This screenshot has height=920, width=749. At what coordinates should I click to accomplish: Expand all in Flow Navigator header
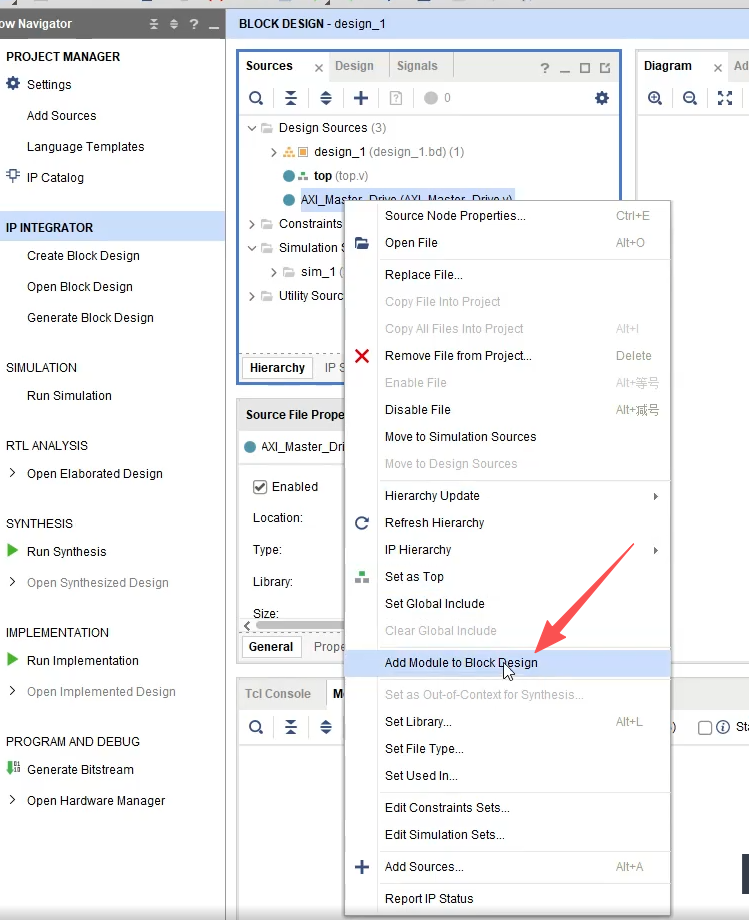[x=174, y=24]
